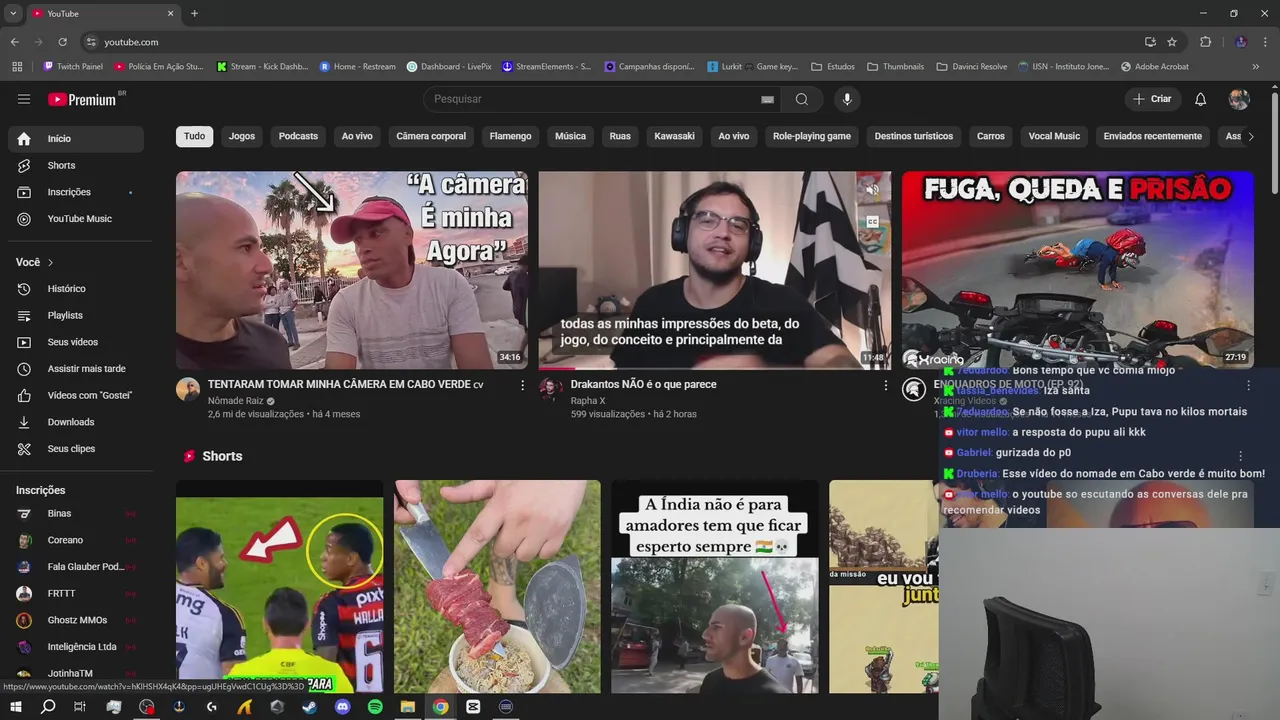Screen dimensions: 1280x720
Task: Open the Shorts sidebar item
Action: [76, 165]
